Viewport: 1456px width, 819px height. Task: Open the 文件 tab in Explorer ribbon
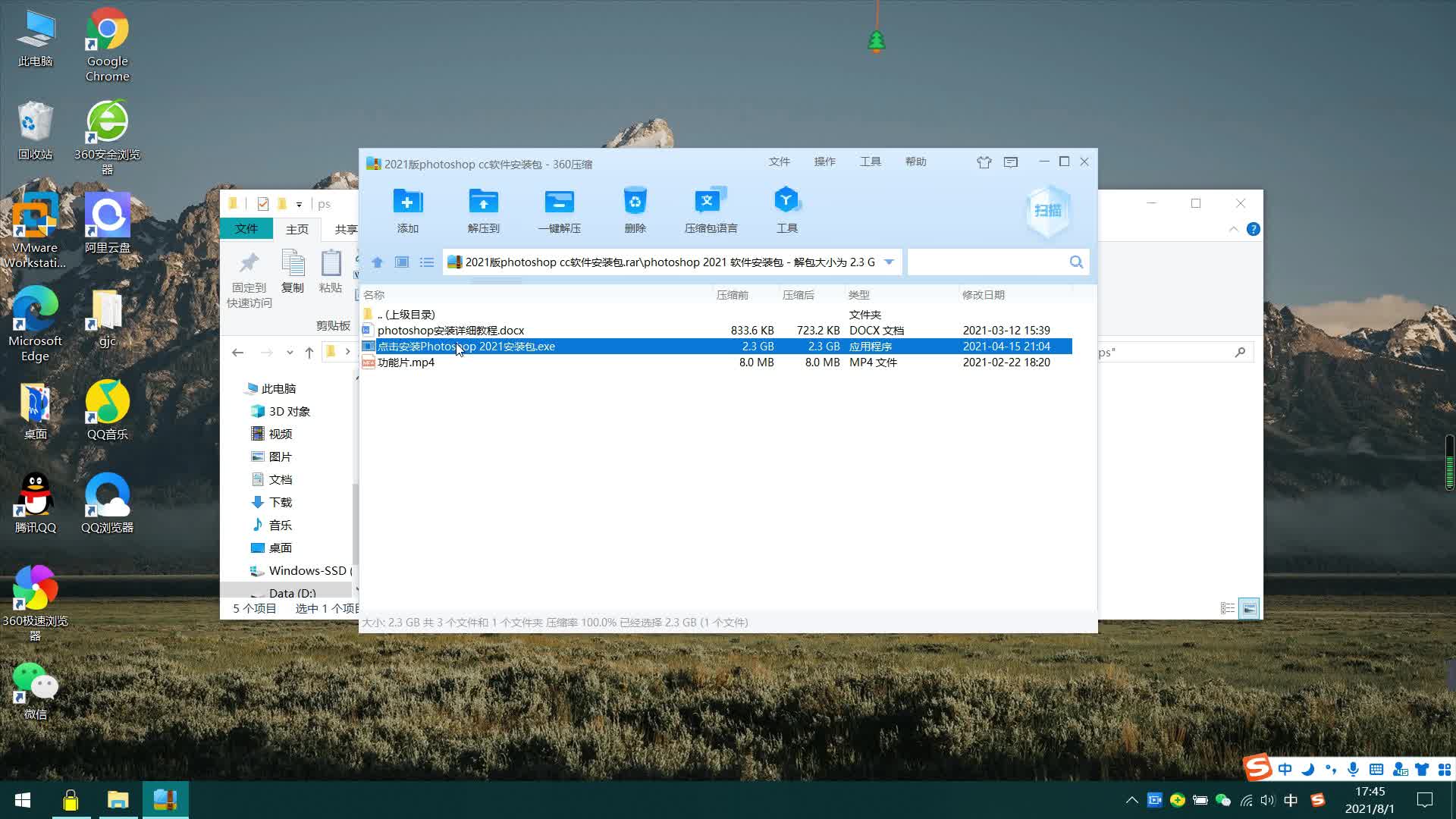click(246, 229)
